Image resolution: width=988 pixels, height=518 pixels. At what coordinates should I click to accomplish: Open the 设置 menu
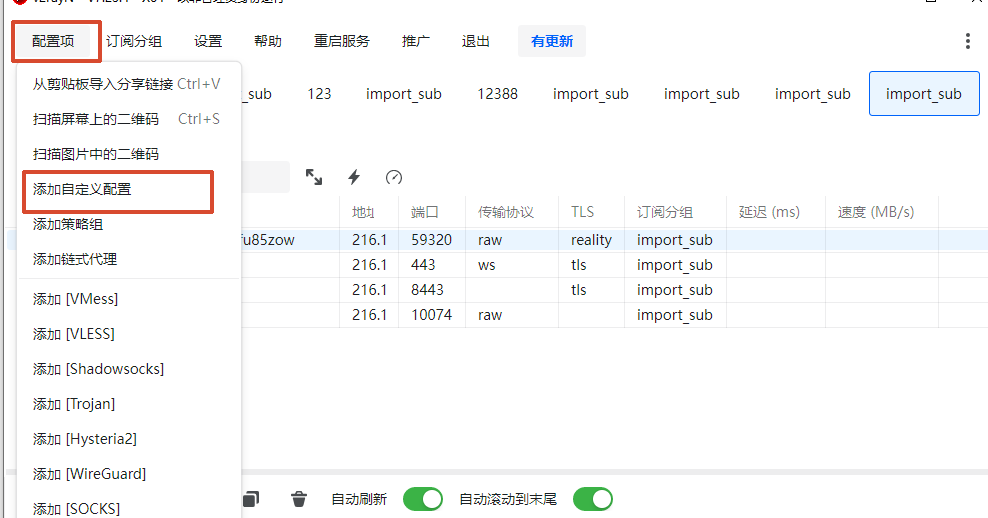[208, 42]
